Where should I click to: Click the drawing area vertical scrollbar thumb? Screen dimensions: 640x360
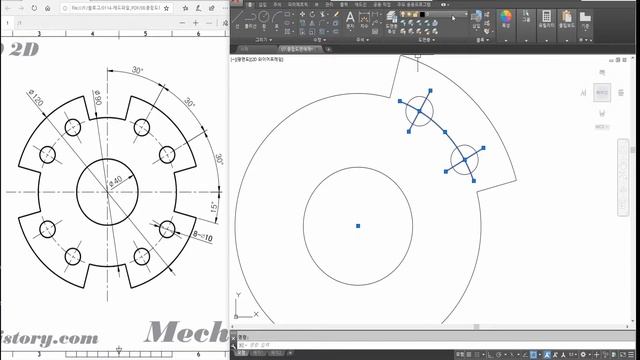633,150
